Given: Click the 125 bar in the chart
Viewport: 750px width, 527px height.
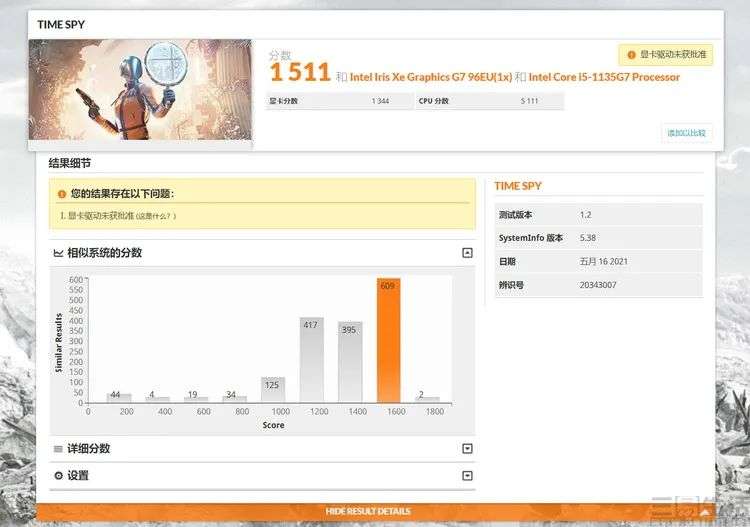Looking at the screenshot, I should [273, 389].
